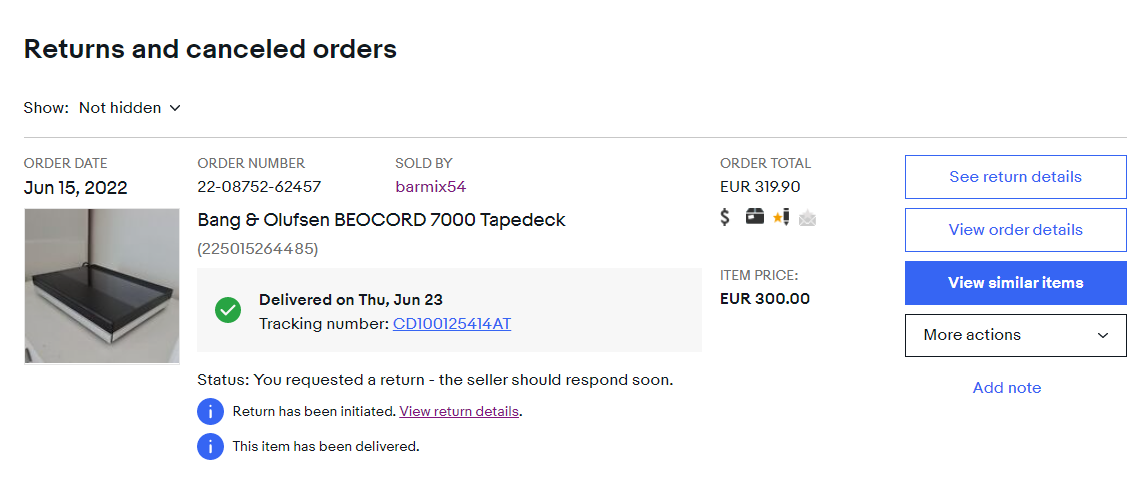Click the shipped package status icon
The width and height of the screenshot is (1147, 490).
[x=754, y=216]
